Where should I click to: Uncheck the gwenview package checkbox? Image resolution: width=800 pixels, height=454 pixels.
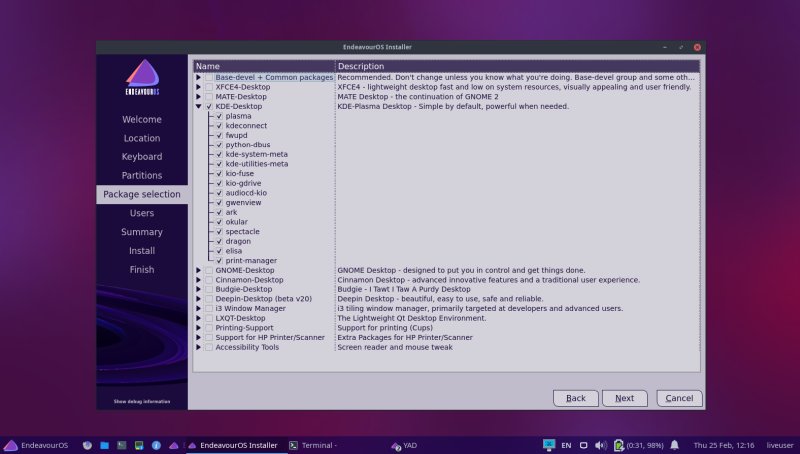point(219,203)
